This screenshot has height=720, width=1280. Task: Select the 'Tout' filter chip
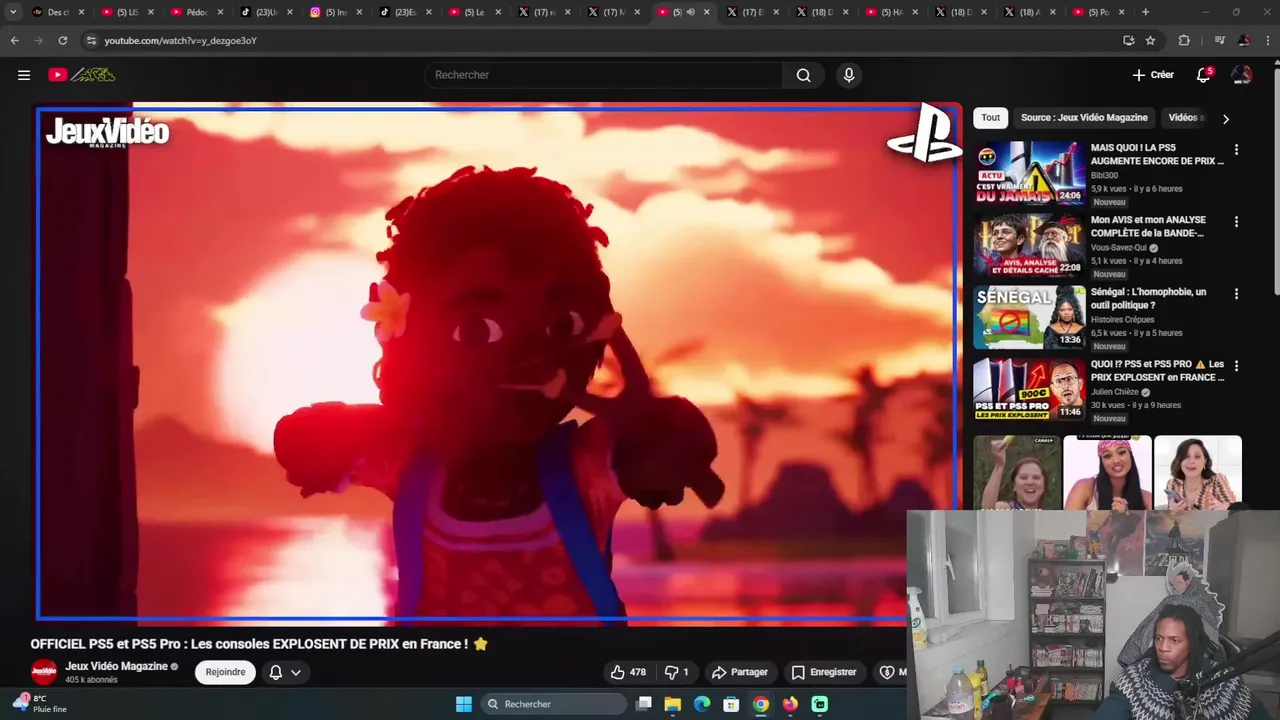(990, 118)
